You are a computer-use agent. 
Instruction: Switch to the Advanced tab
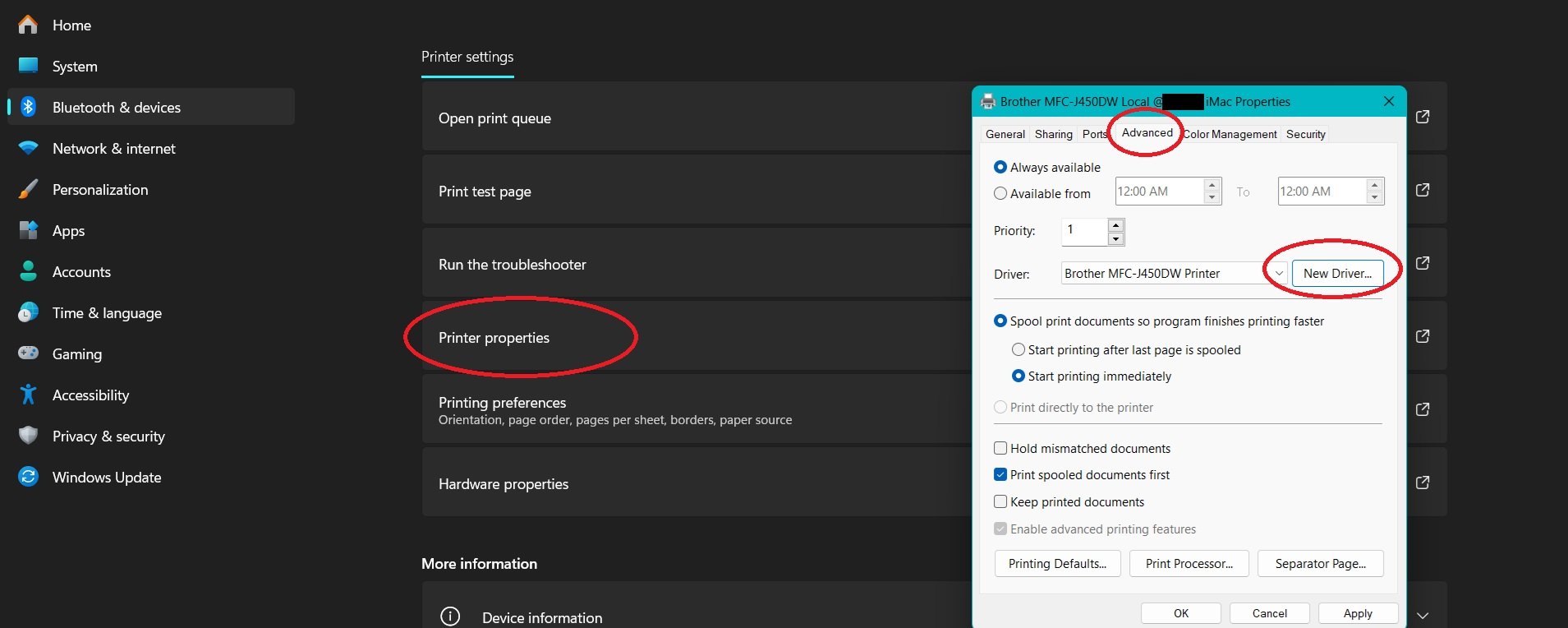[1147, 132]
